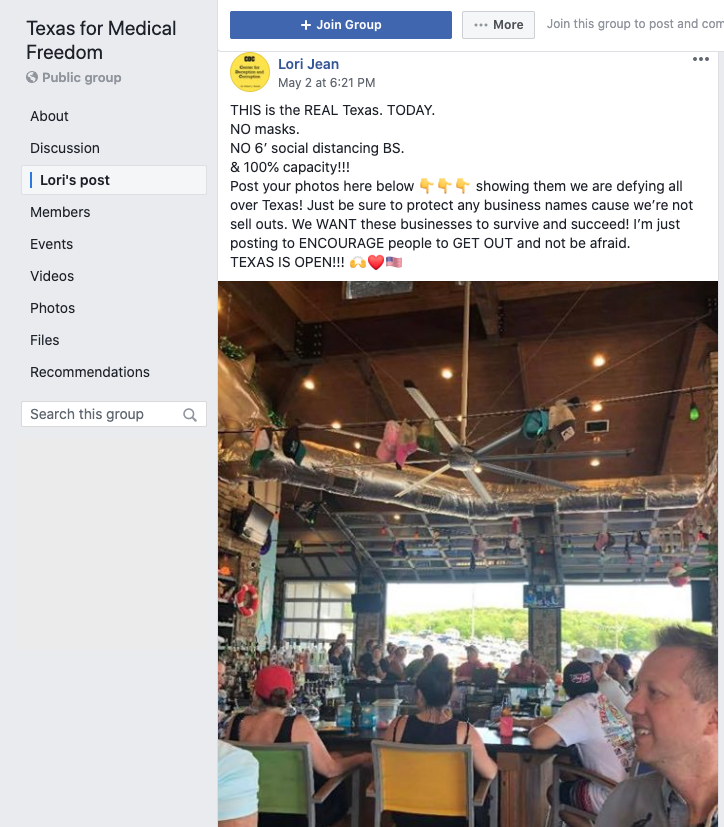Image resolution: width=724 pixels, height=827 pixels.
Task: Open the More options dropdown
Action: click(498, 25)
